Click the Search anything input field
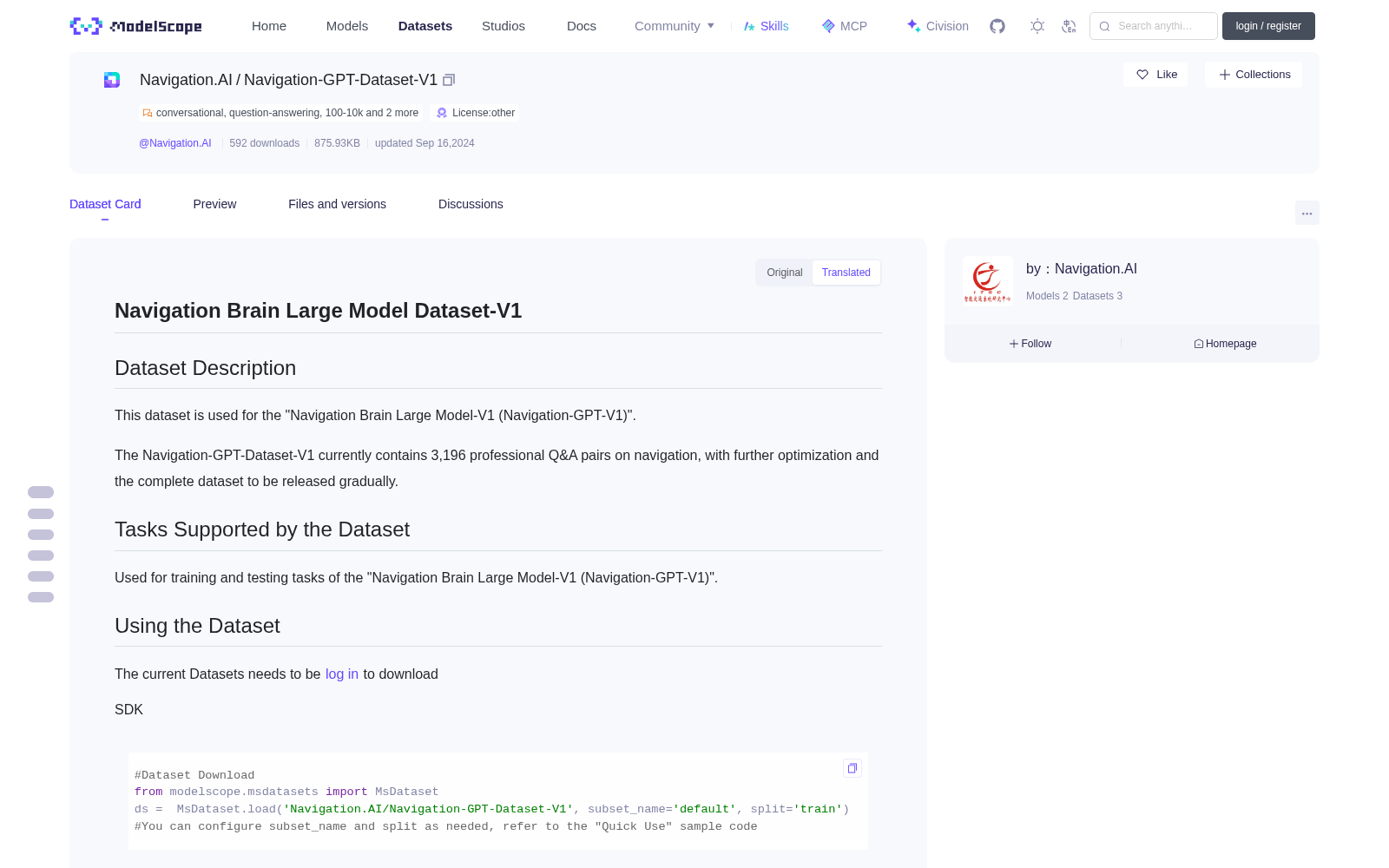The image size is (1389, 868). (1154, 26)
